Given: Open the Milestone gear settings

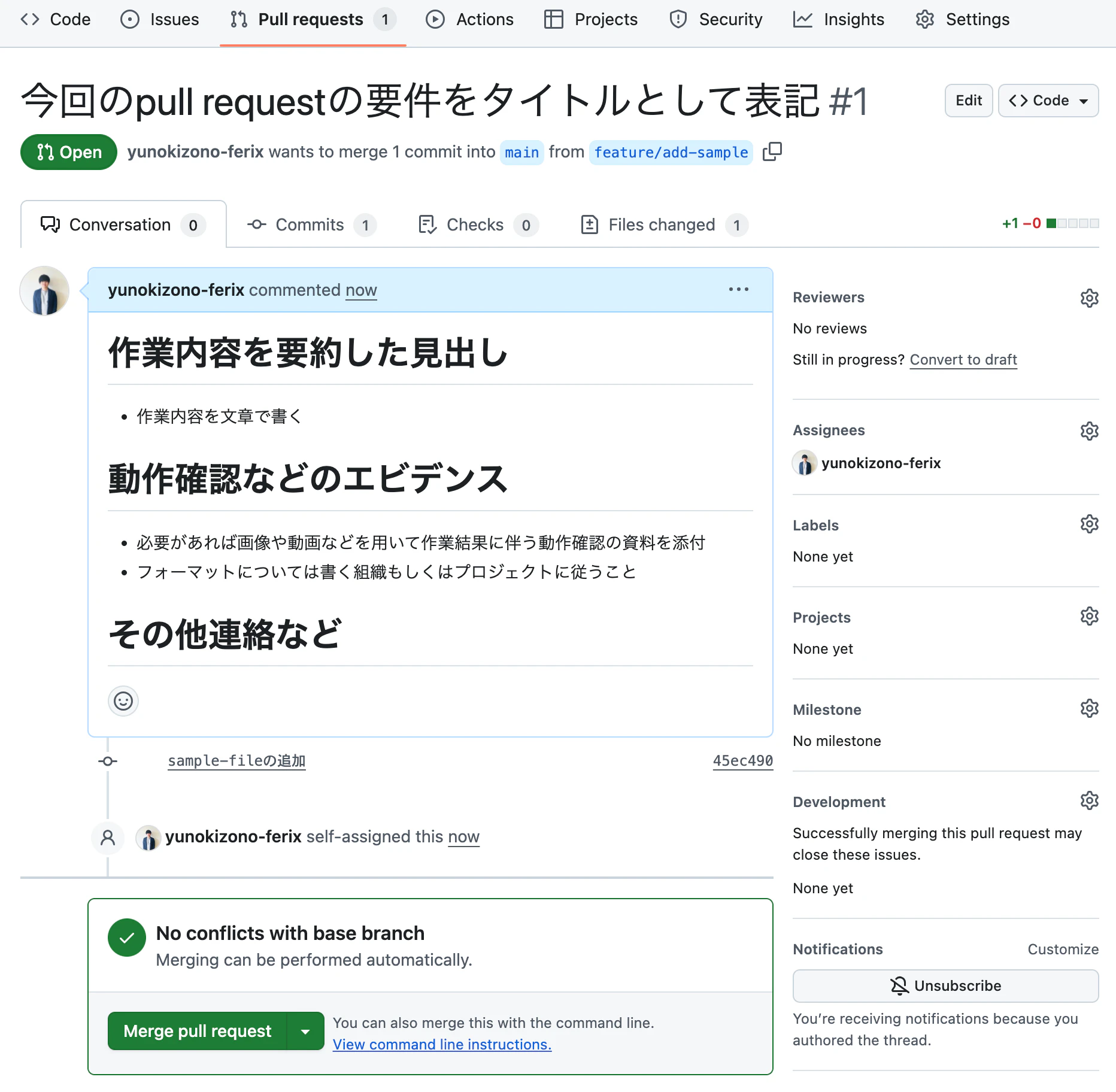Looking at the screenshot, I should coord(1089,709).
